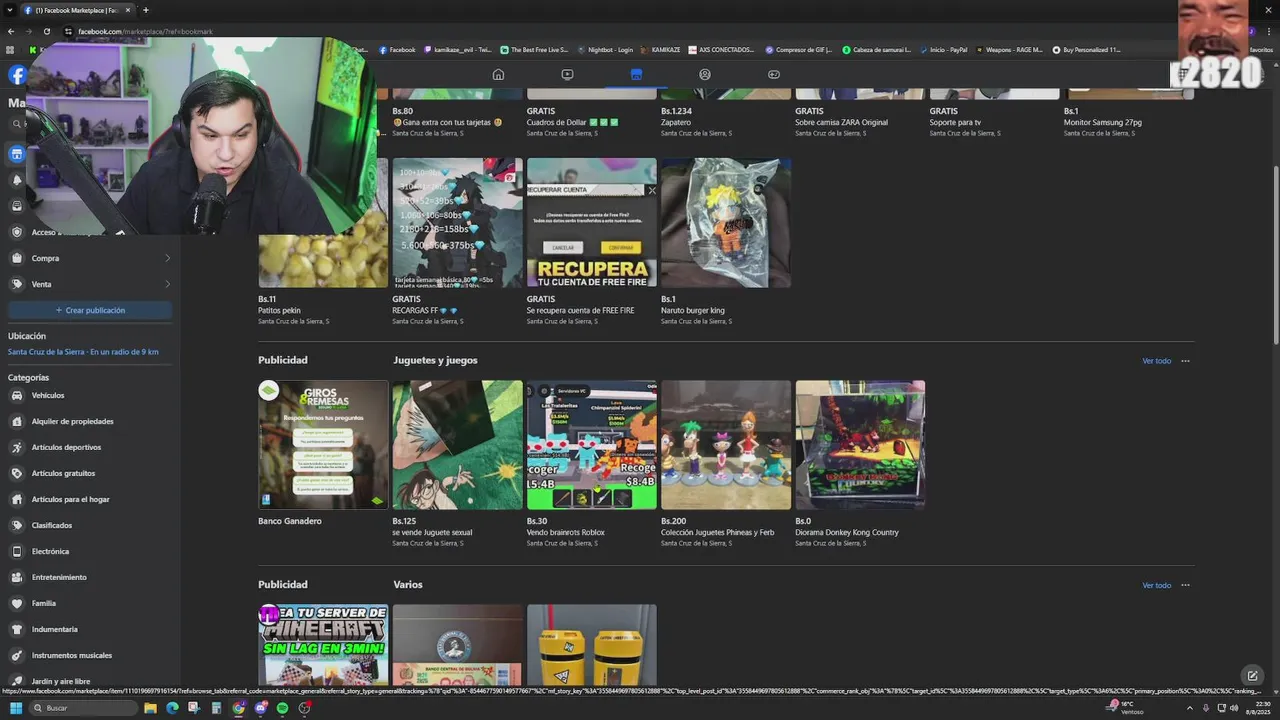
Task: Open Windows Start menu
Action: (15, 708)
